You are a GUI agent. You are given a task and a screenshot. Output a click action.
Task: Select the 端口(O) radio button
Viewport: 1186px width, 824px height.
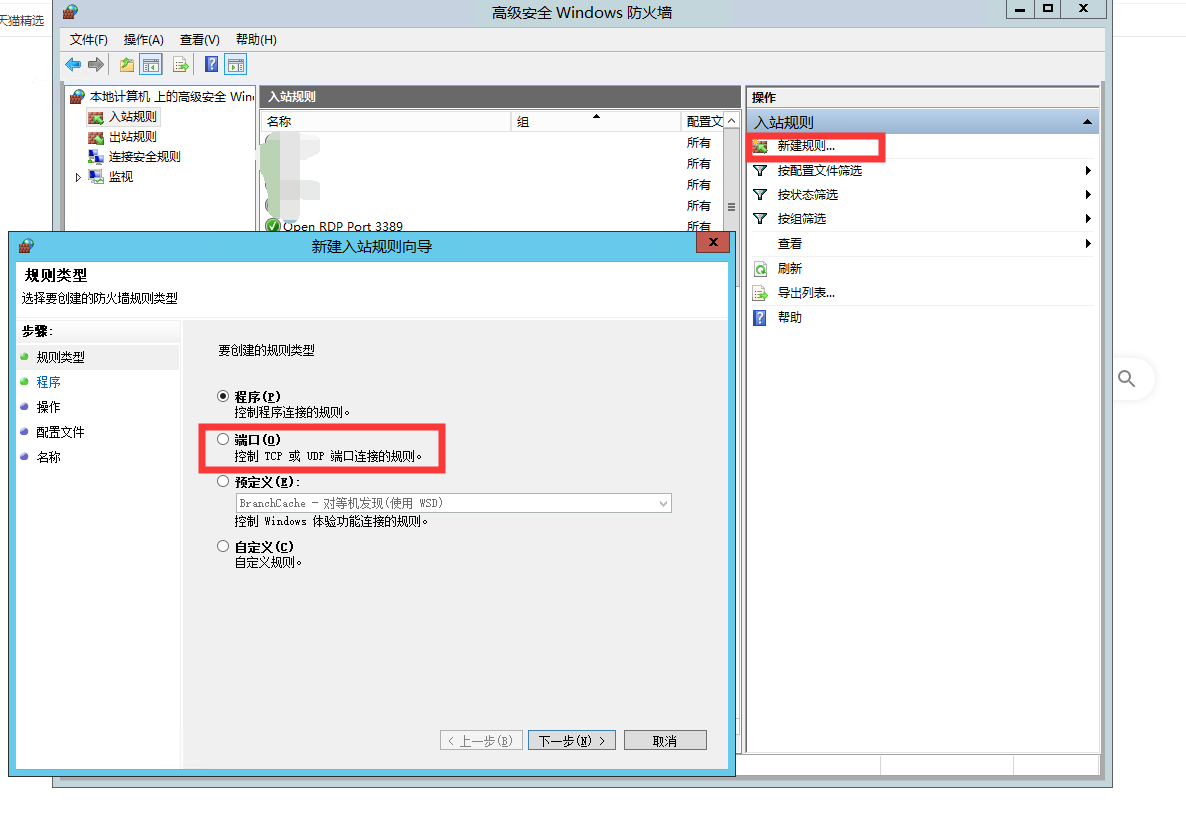click(x=222, y=439)
